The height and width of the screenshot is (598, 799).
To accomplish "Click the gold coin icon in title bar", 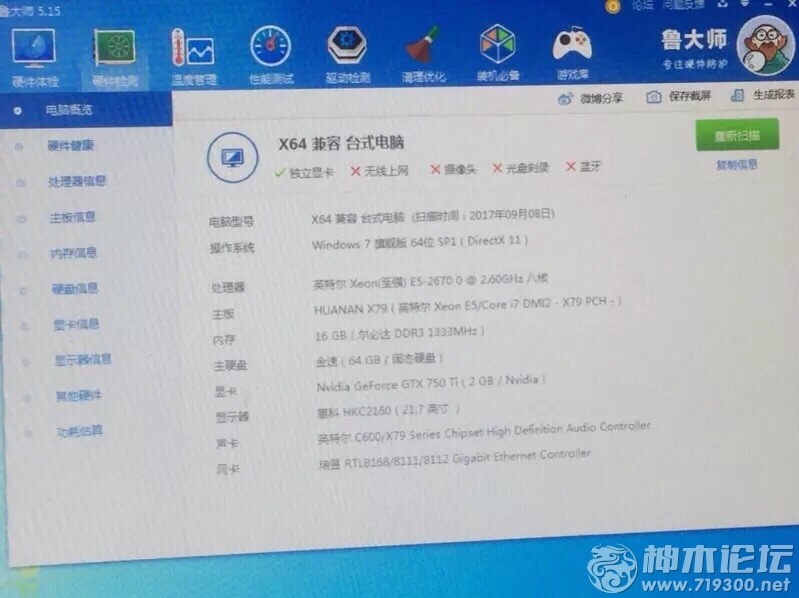I will click(613, 6).
